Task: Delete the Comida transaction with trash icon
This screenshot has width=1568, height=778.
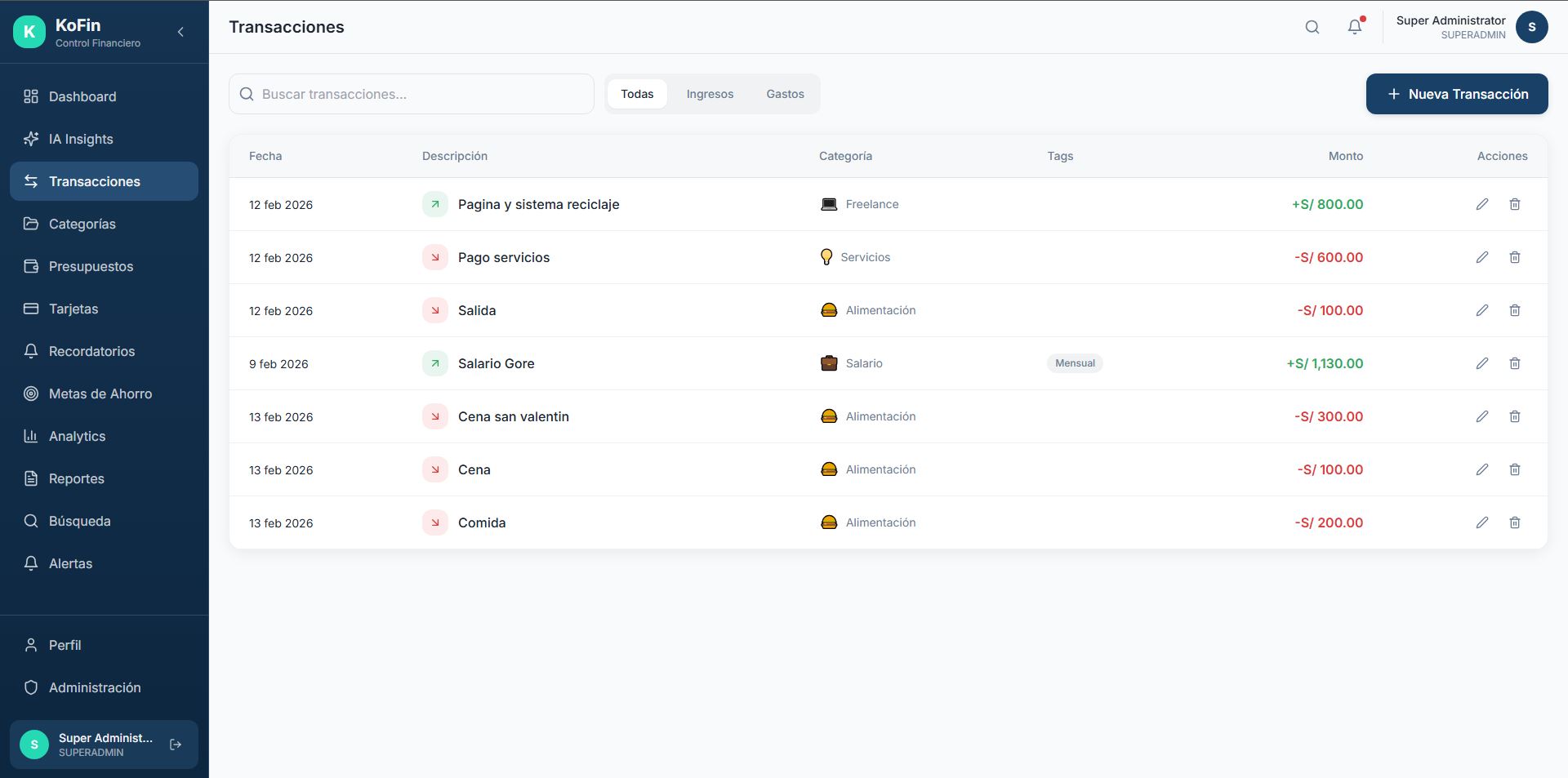Action: point(1514,522)
